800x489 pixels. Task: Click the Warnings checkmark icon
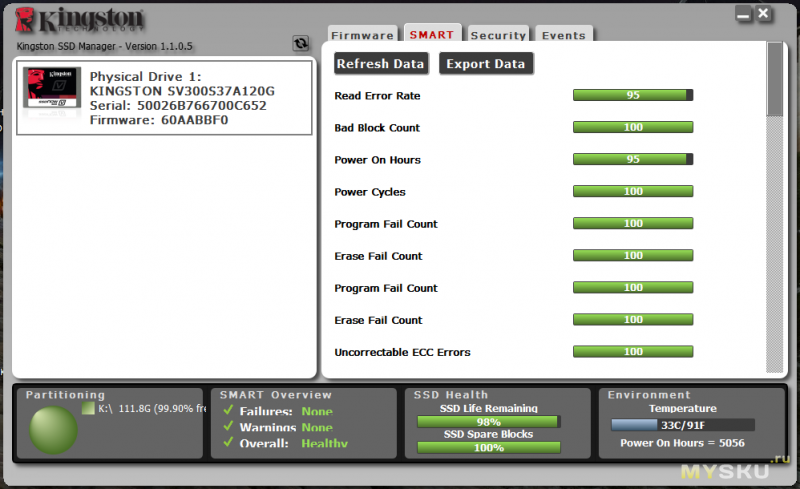point(228,426)
